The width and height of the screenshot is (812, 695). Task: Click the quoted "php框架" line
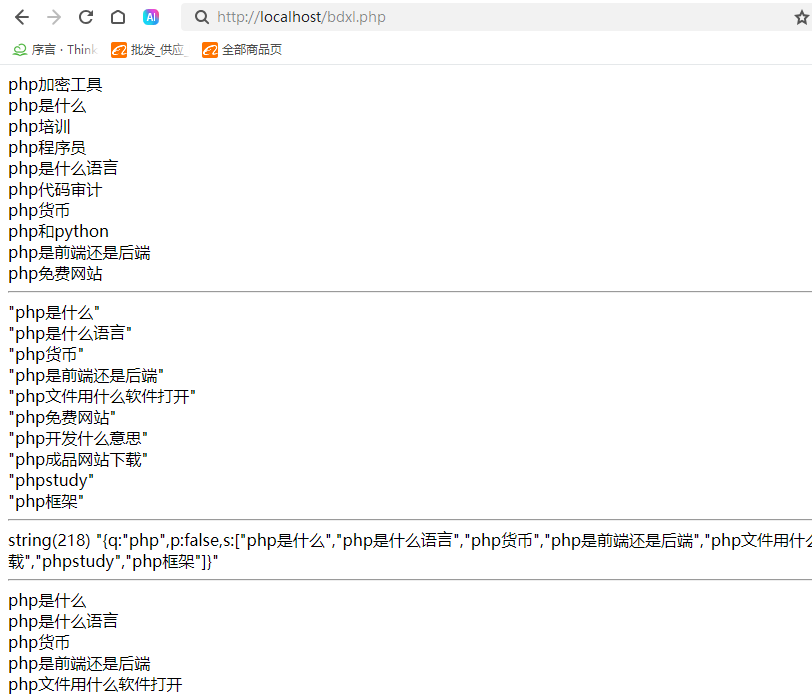46,501
